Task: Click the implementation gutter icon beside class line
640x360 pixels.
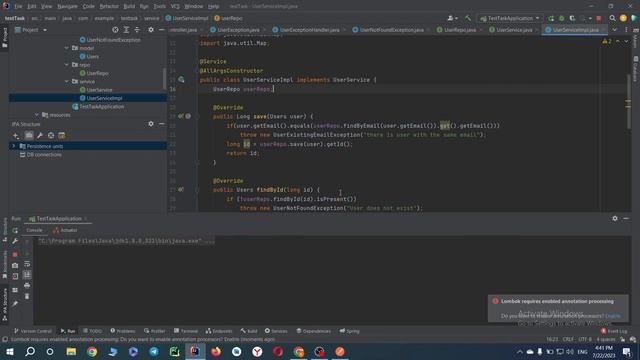Action: (181, 80)
